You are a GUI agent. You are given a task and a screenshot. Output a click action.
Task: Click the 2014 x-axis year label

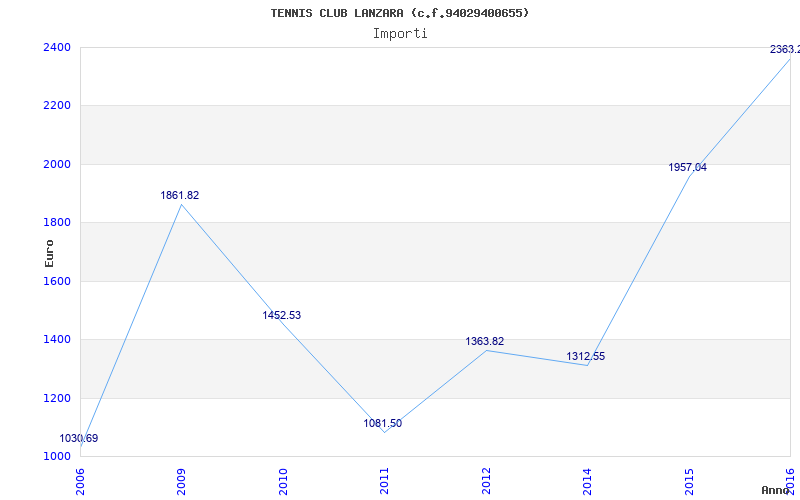587,481
